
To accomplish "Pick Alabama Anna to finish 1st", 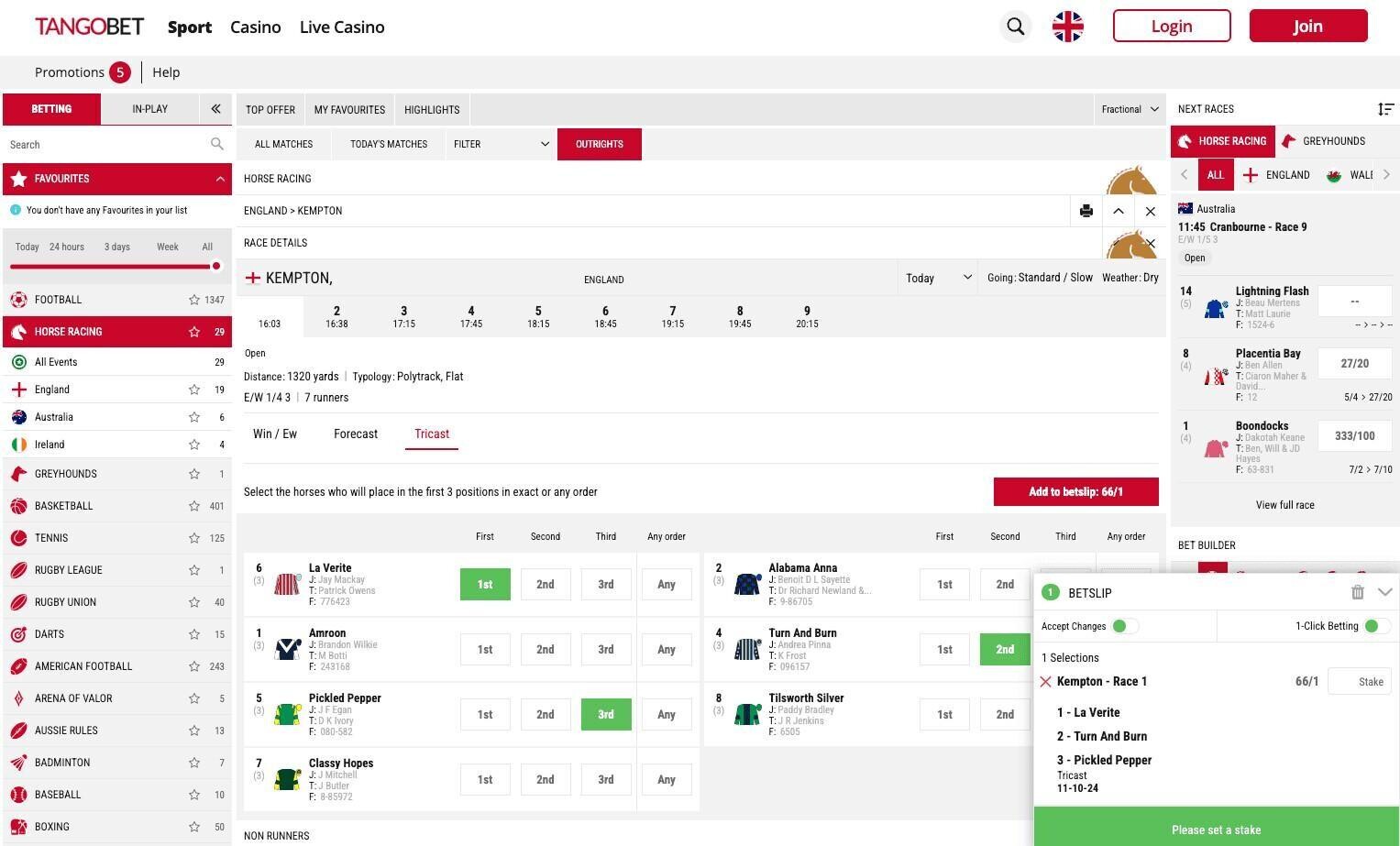I will pyautogui.click(x=944, y=585).
